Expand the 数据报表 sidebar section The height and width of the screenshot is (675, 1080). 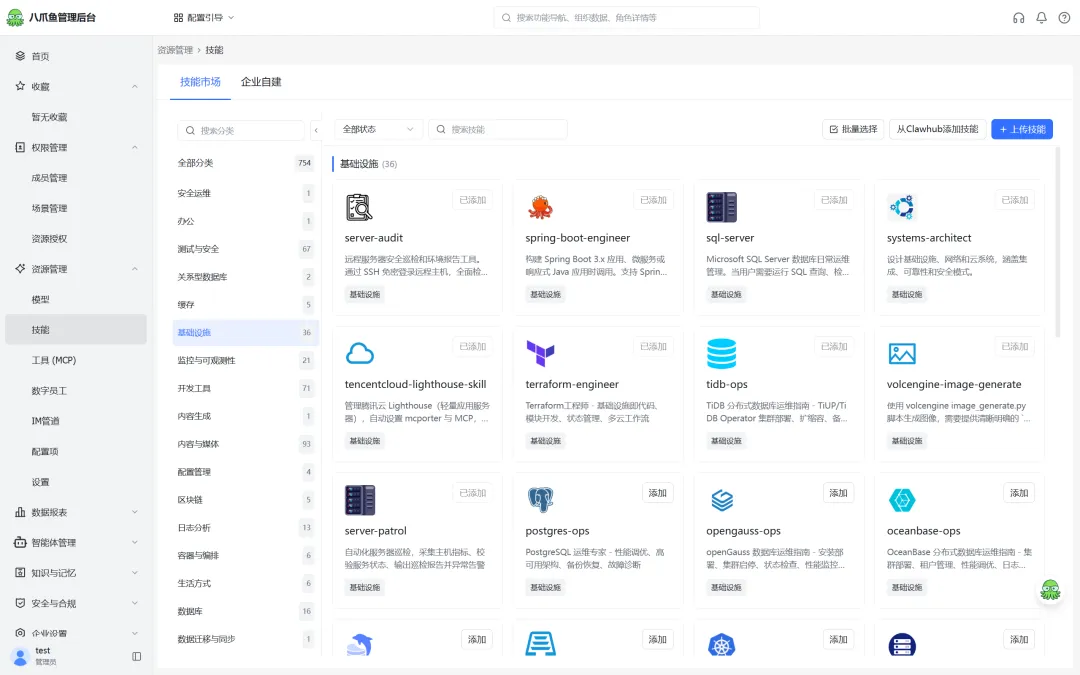click(x=134, y=512)
